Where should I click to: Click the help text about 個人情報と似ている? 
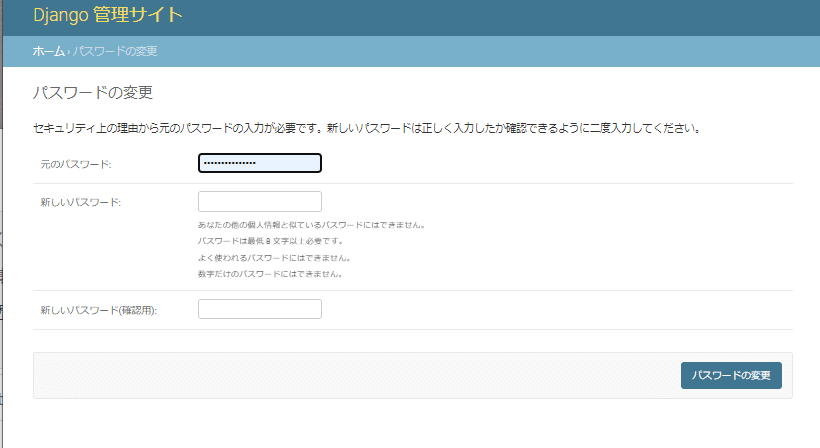coord(312,225)
